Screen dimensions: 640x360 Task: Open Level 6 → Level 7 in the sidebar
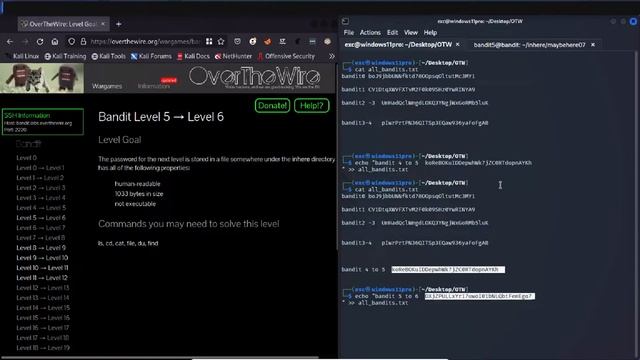click(41, 228)
